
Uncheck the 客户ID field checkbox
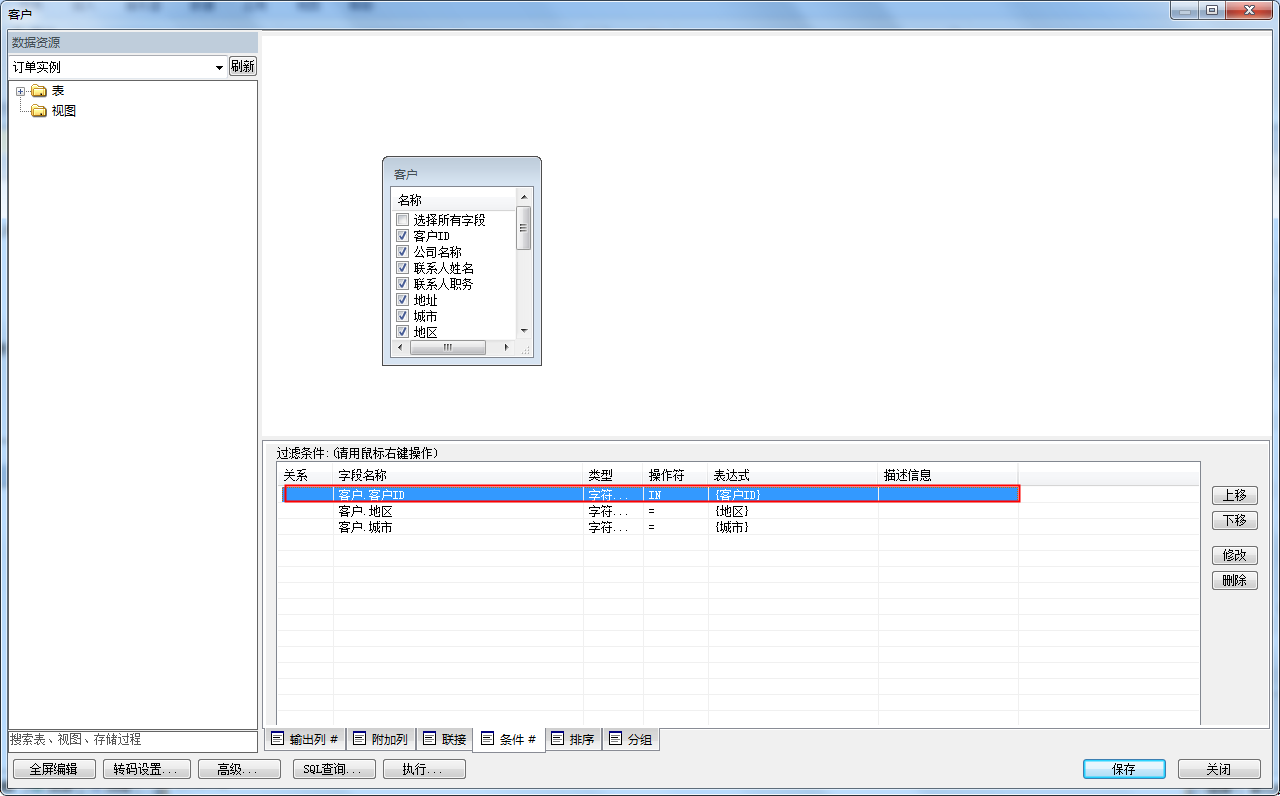(402, 236)
